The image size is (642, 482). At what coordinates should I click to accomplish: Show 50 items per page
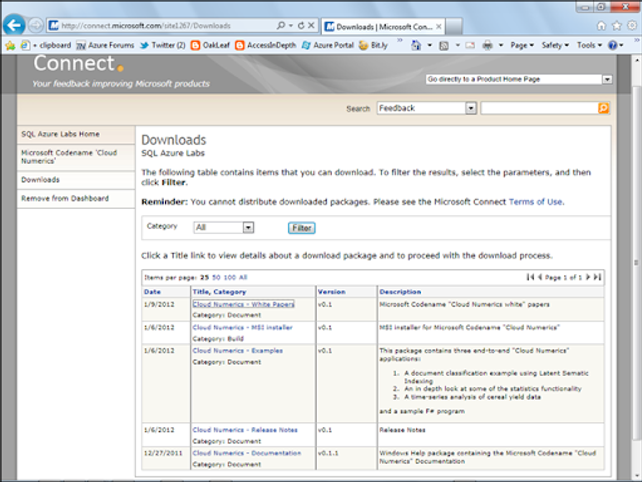pos(216,277)
